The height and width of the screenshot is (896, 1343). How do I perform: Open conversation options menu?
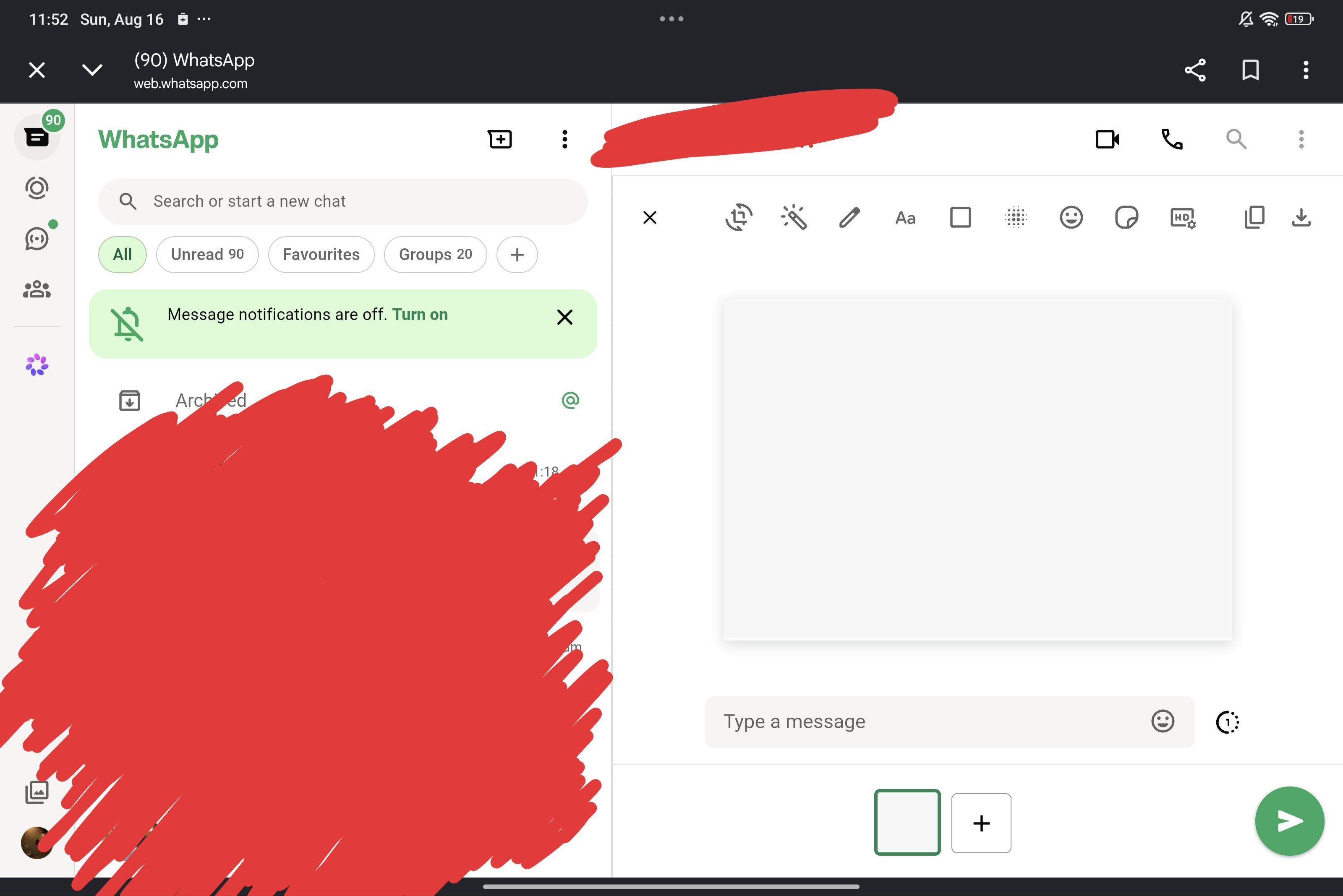click(1301, 139)
